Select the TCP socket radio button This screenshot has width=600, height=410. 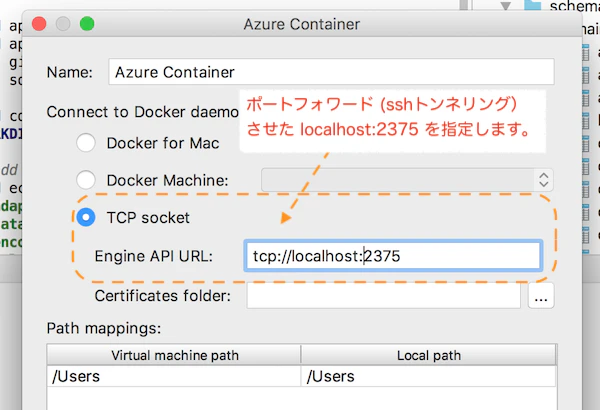tap(86, 217)
